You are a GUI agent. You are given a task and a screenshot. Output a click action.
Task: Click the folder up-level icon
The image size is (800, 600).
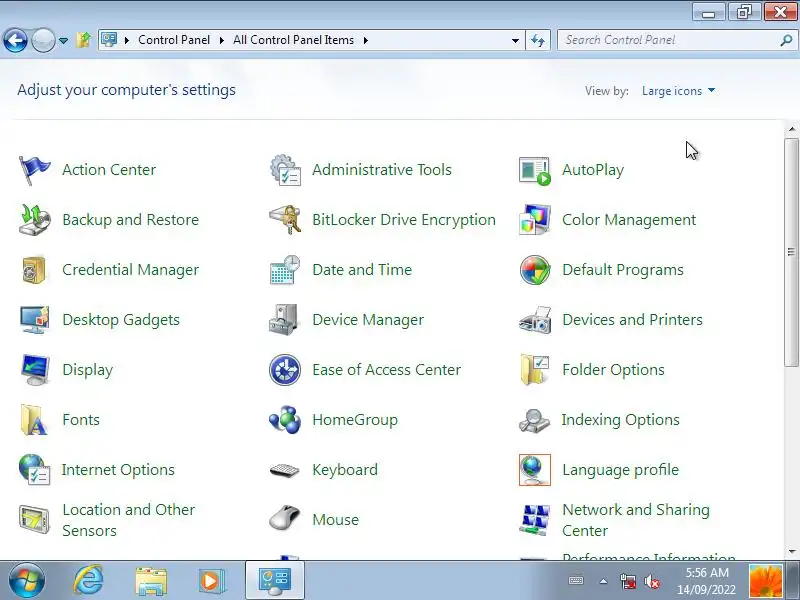84,40
